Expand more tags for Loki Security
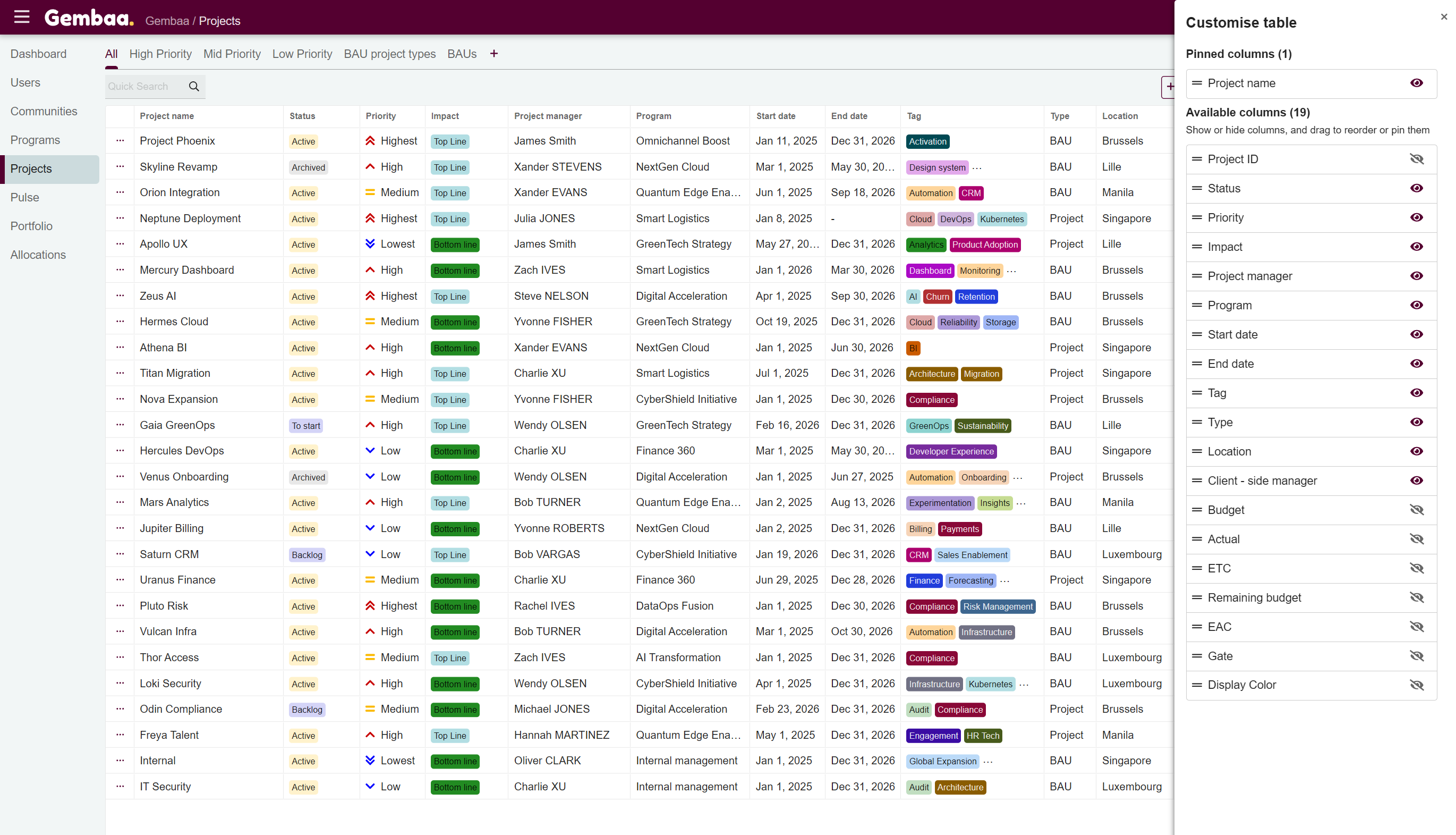Viewport: 1456px width, 835px height. coord(1024,684)
